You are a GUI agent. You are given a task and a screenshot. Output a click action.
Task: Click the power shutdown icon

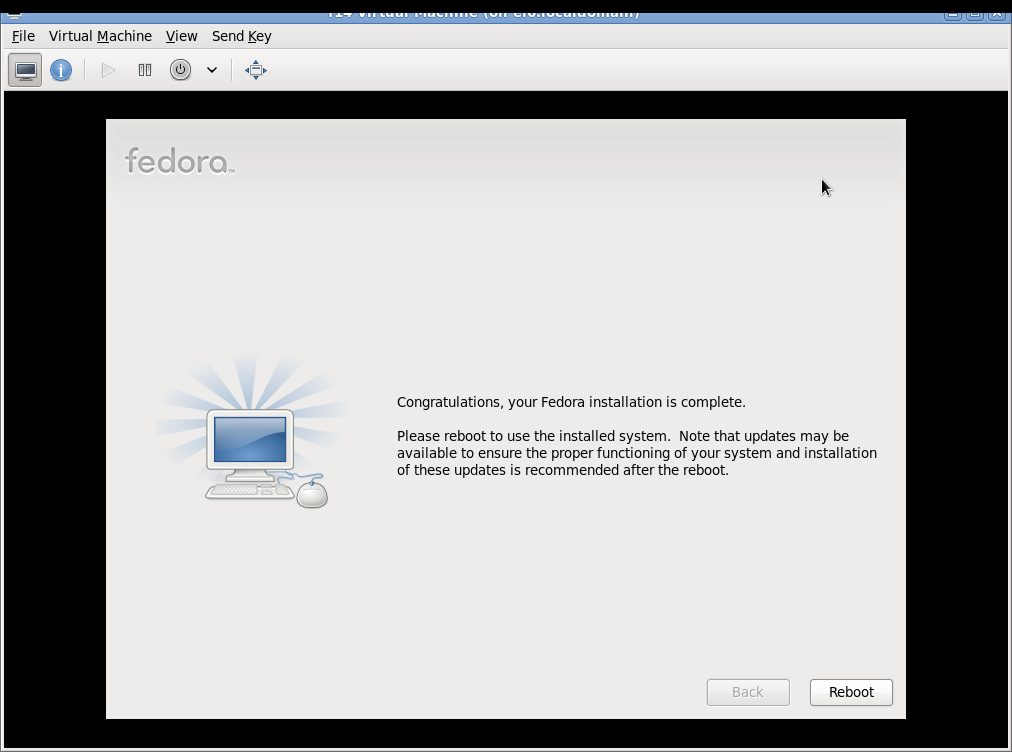point(180,70)
